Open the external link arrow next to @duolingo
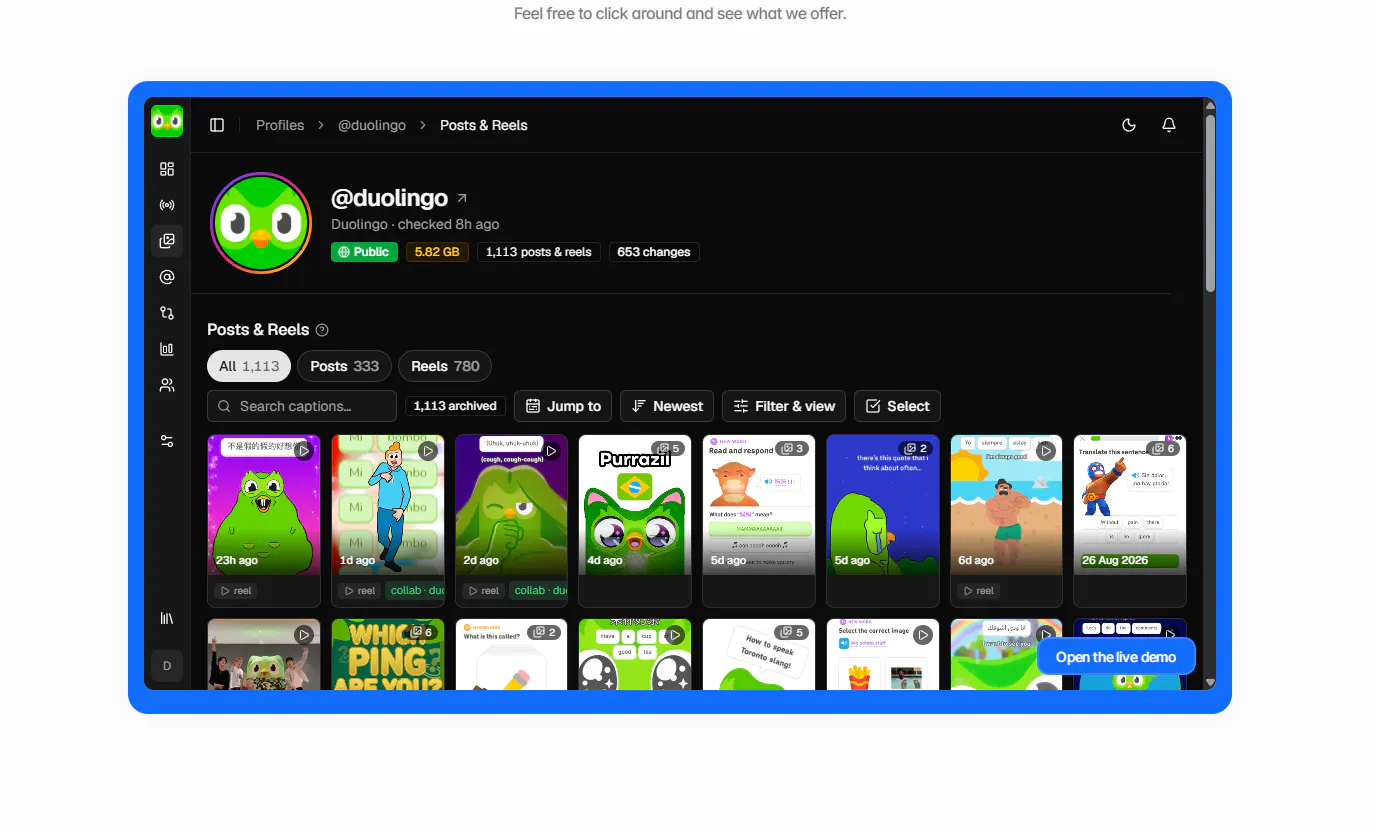This screenshot has height=830, width=1377. (x=462, y=198)
